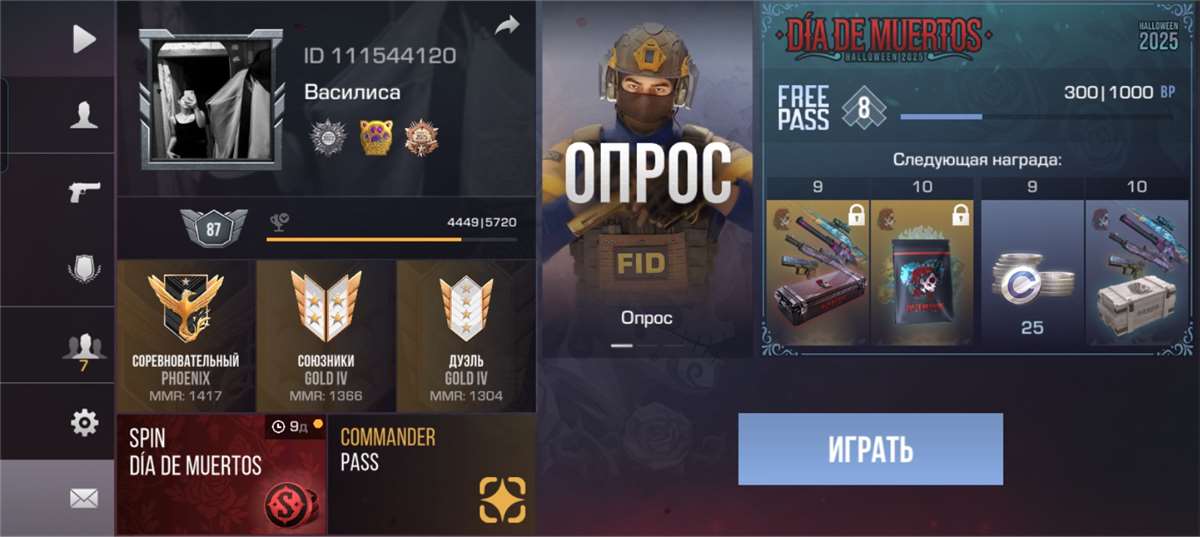Start a match with ИГРАТЬ button

871,449
